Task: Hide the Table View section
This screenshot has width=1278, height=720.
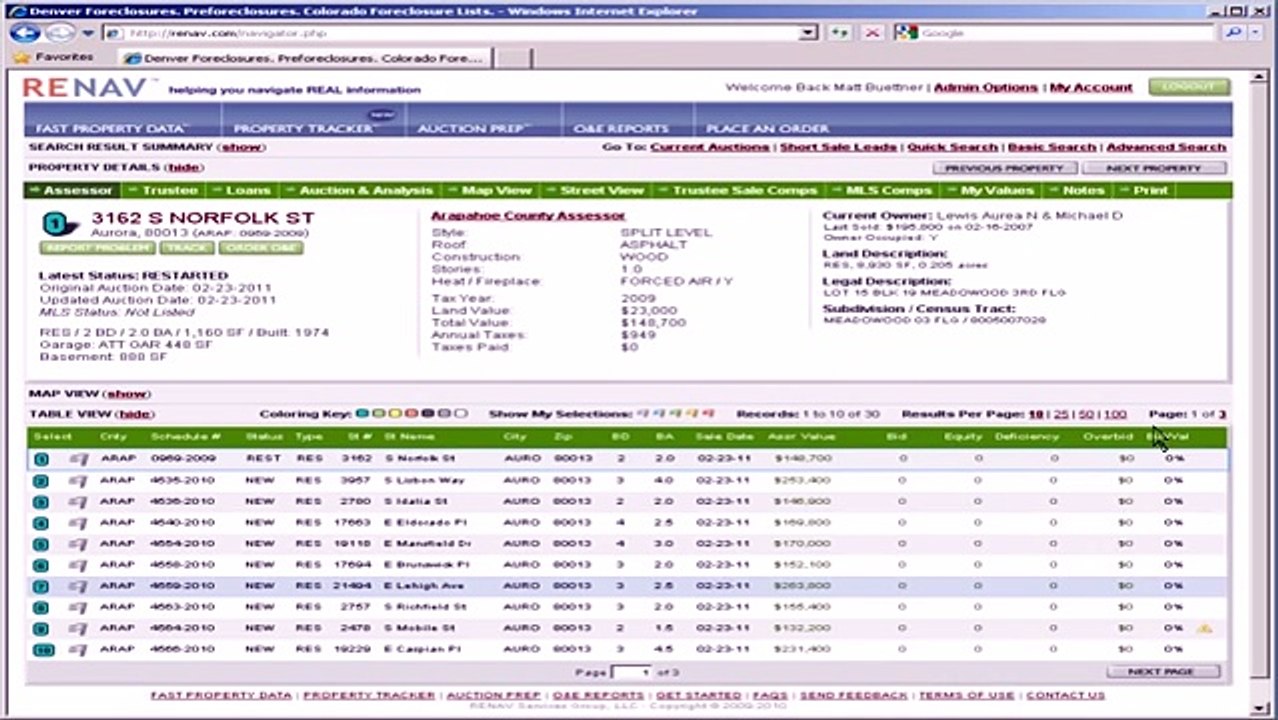Action: click(135, 414)
